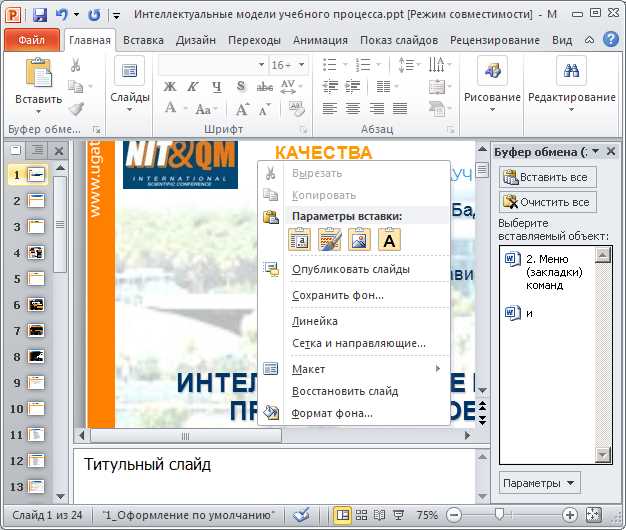626x530 pixels.
Task: Open Редактирование editing binoculars button
Action: click(571, 82)
